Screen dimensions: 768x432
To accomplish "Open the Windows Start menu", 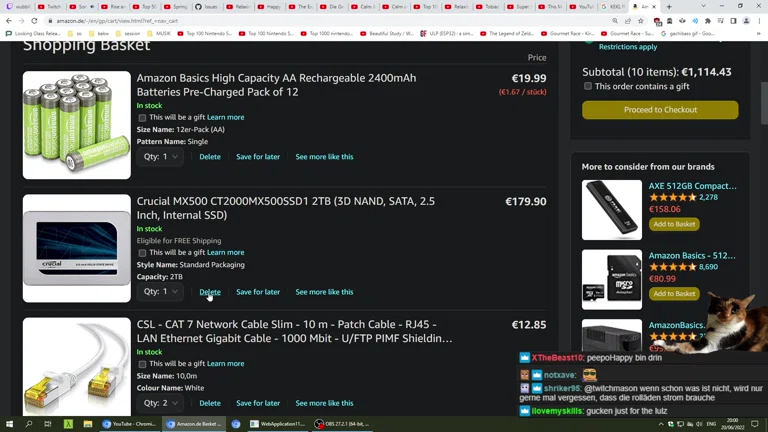I will (x=9, y=424).
